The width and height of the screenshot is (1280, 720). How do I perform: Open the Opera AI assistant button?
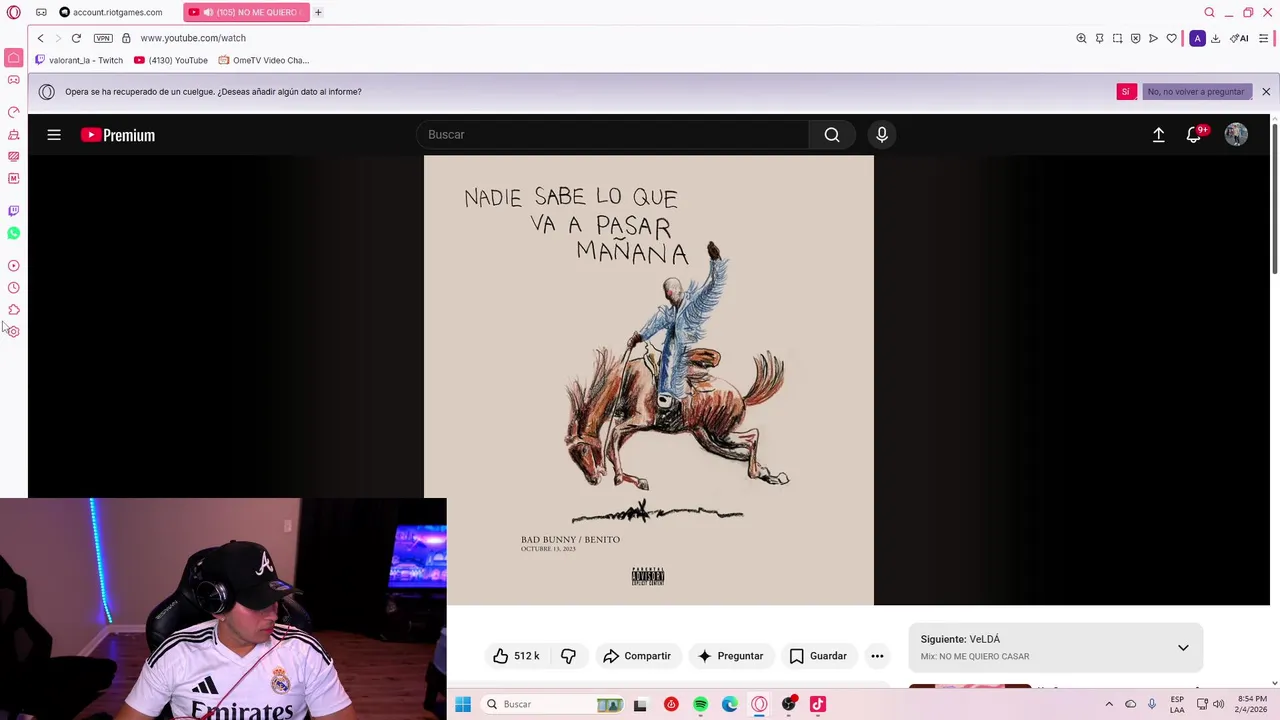[x=1240, y=38]
